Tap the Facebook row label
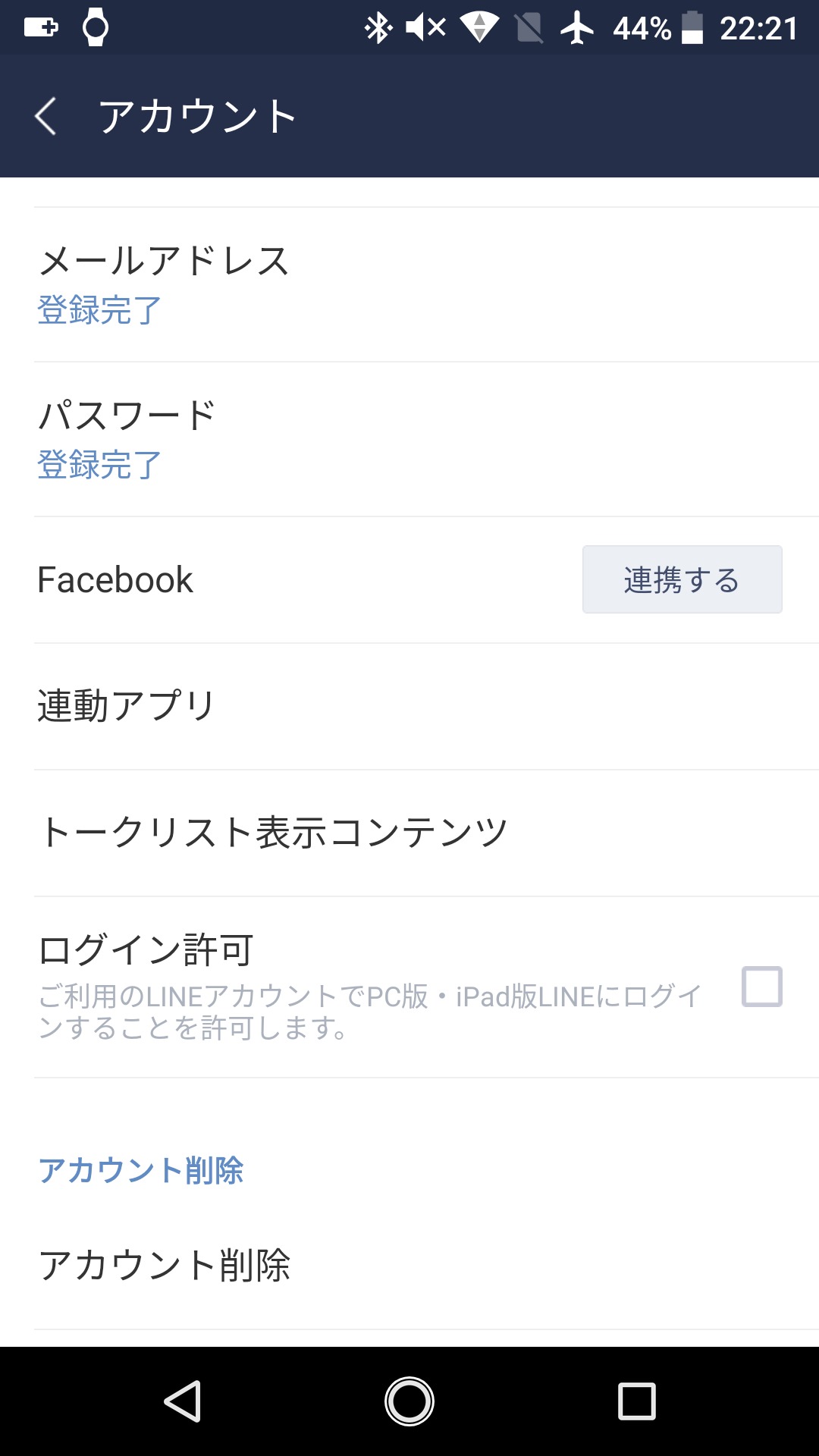The height and width of the screenshot is (1456, 819). pos(115,580)
